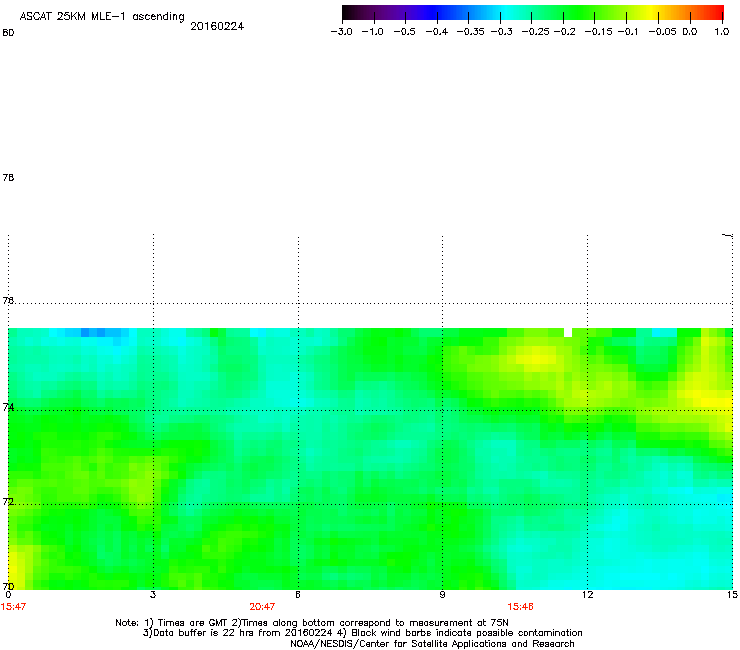The width and height of the screenshot is (740, 650).
Task: Click the latitude label 70
Action: pyautogui.click(x=8, y=586)
